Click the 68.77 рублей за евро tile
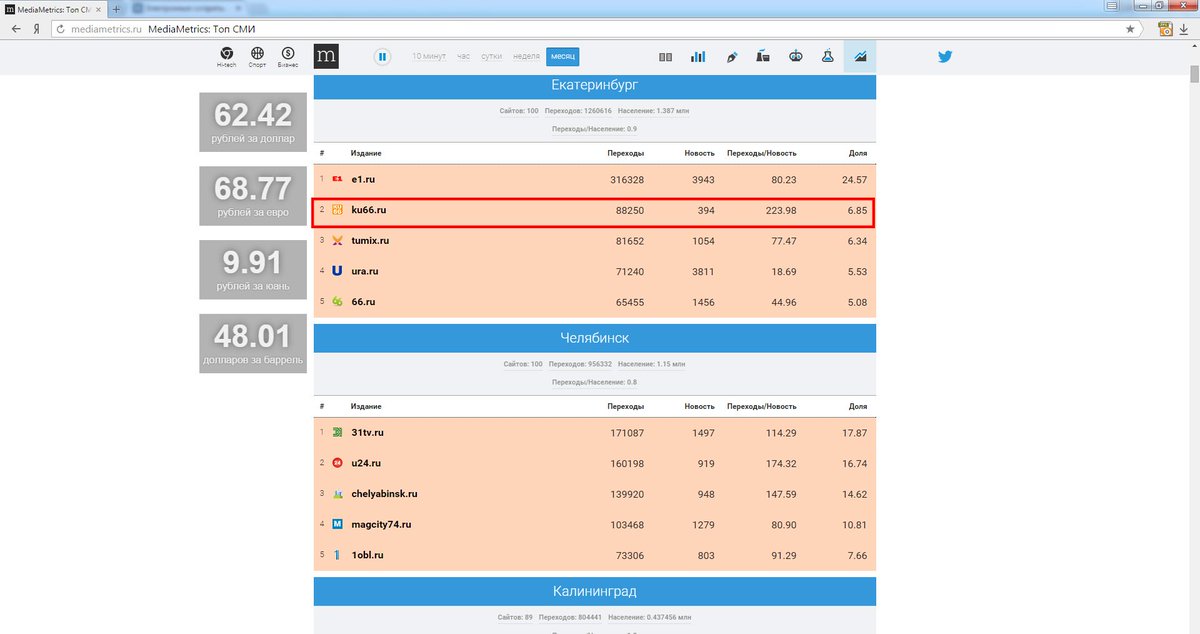The height and width of the screenshot is (634, 1200). point(253,196)
